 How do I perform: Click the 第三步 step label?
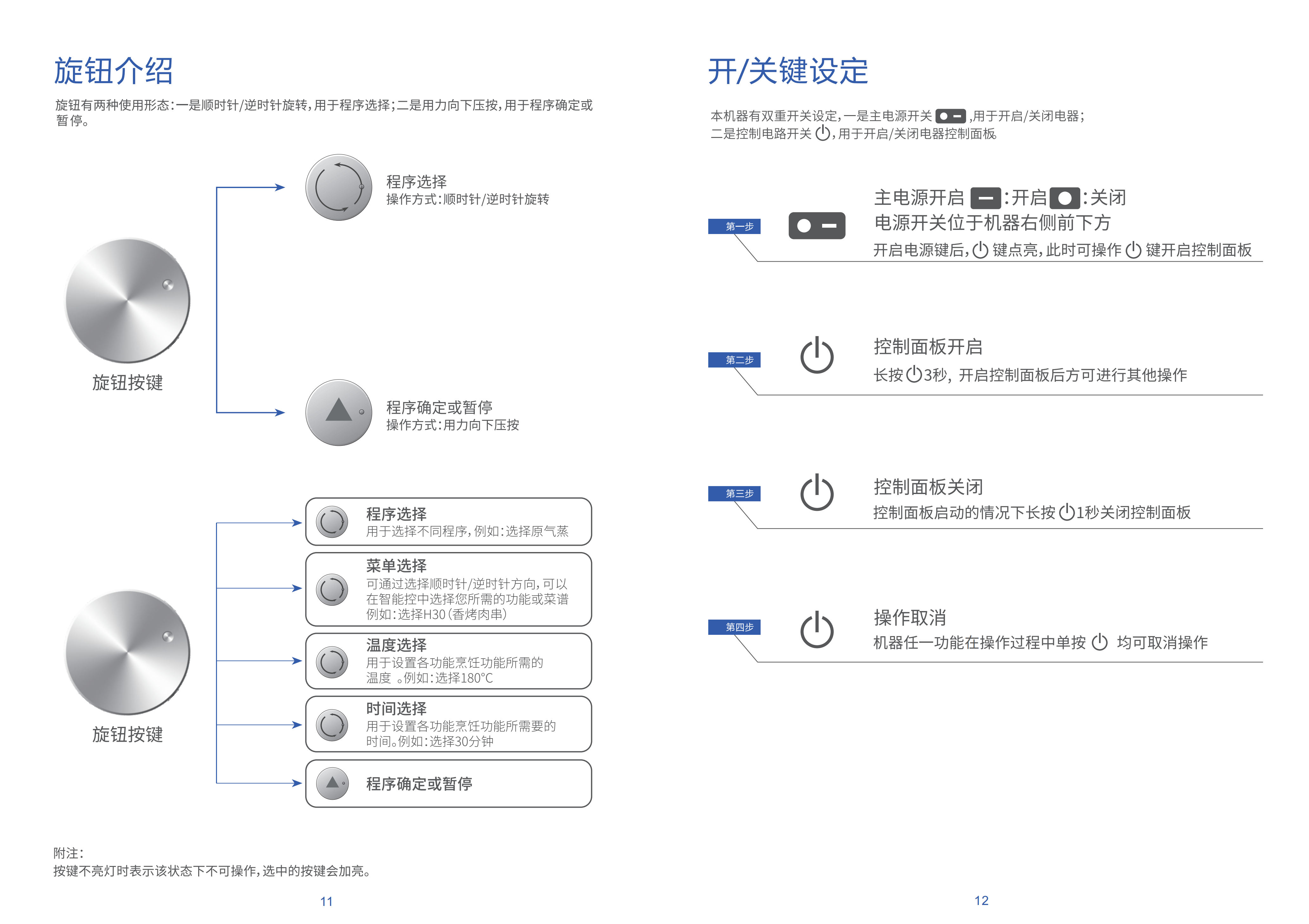click(x=734, y=493)
